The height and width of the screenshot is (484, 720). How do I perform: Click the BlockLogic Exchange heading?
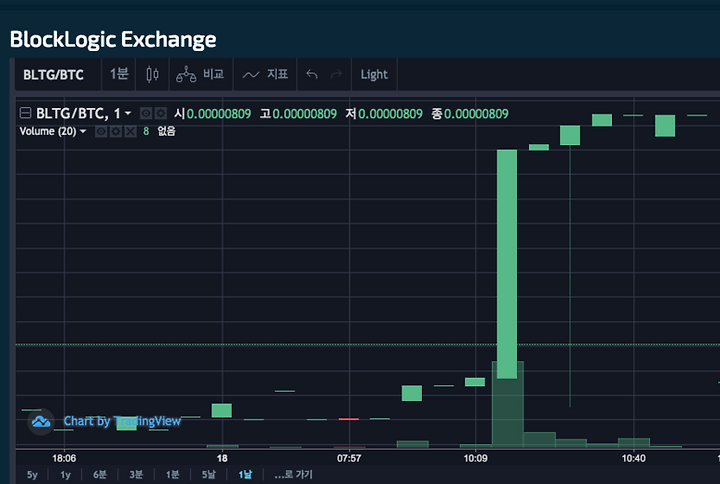pos(113,39)
